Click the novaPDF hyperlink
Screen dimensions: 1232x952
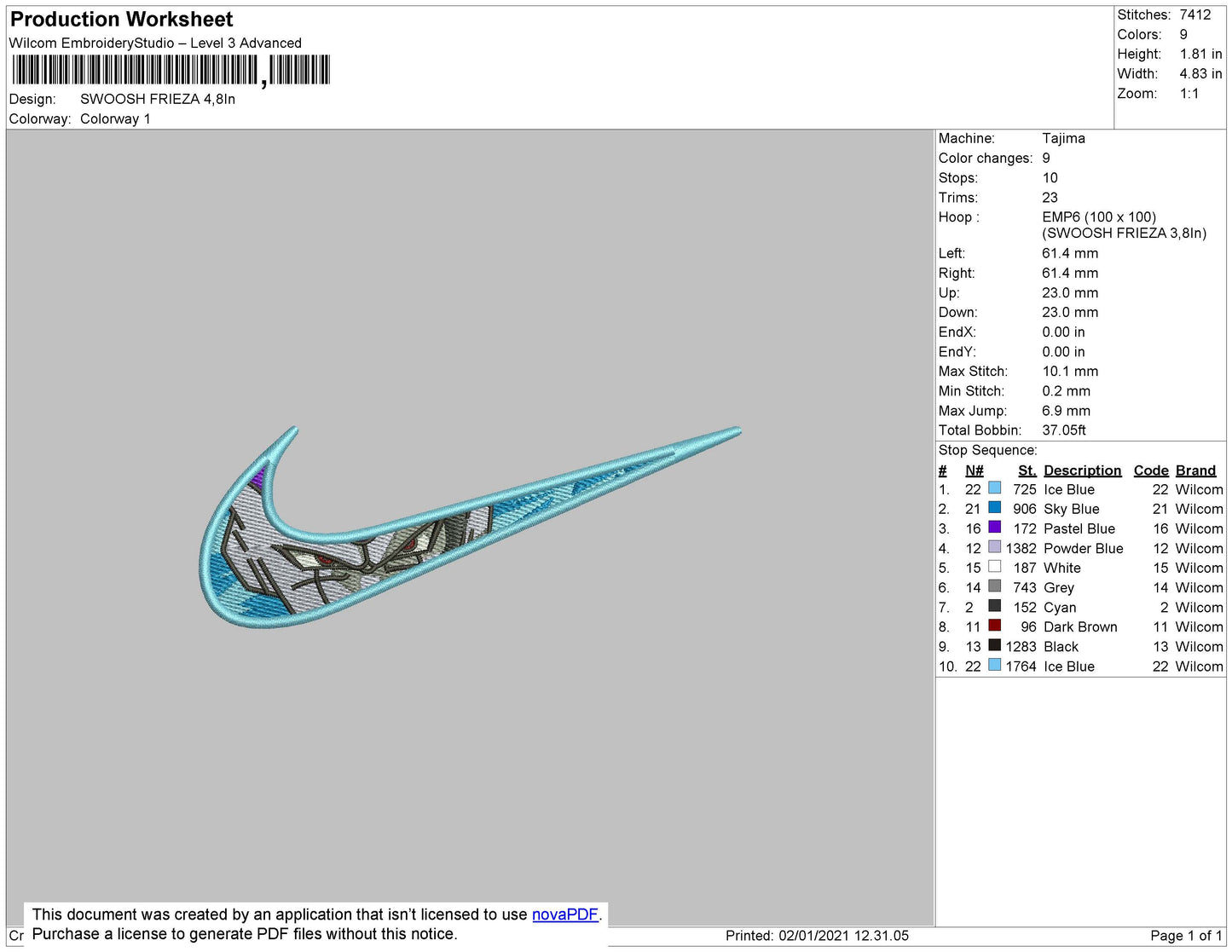tap(565, 914)
